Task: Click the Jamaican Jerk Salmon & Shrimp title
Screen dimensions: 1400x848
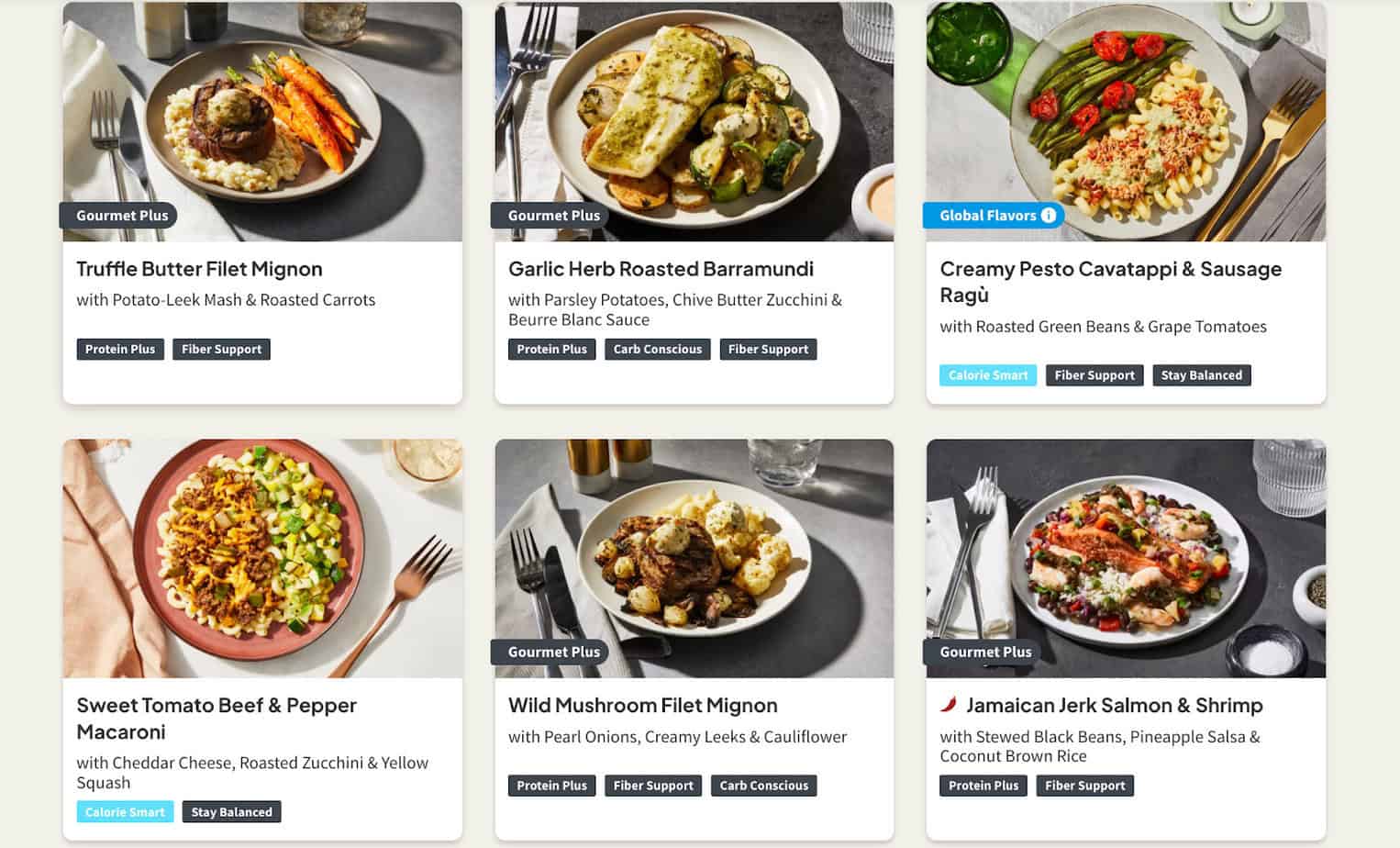Action: coord(1115,706)
